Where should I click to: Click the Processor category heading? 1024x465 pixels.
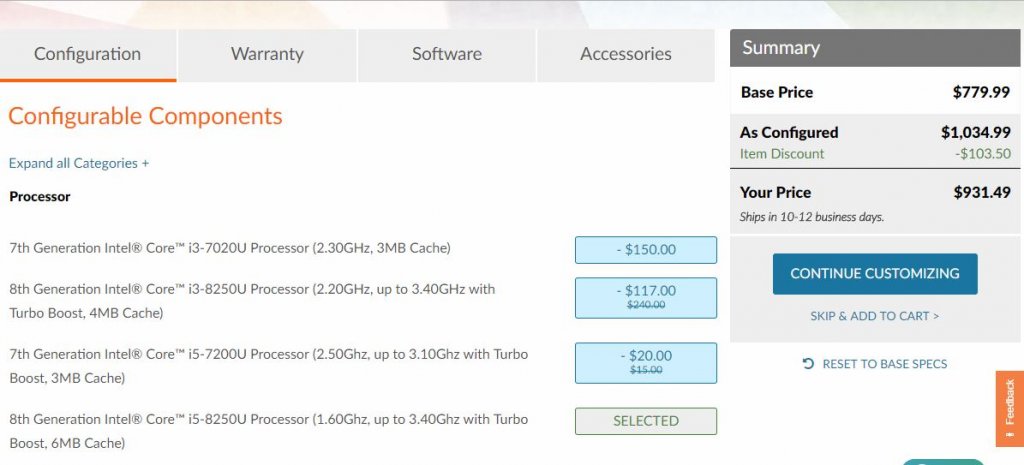(40, 197)
